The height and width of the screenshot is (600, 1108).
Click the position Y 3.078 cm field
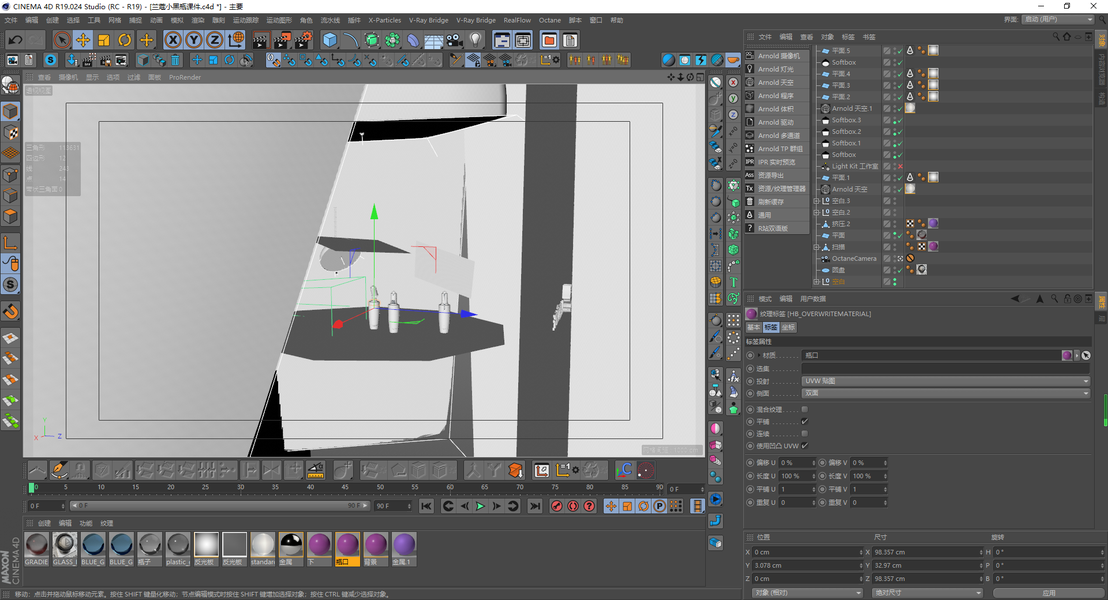[x=808, y=565]
